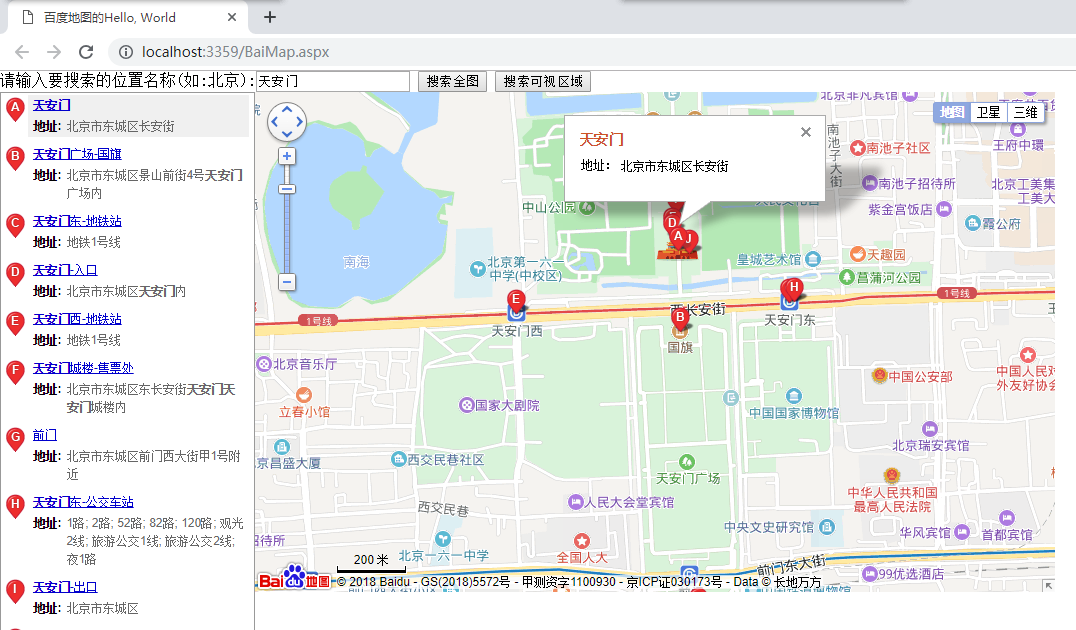
Task: Open the 天安门出口 result link
Action: tap(65, 587)
